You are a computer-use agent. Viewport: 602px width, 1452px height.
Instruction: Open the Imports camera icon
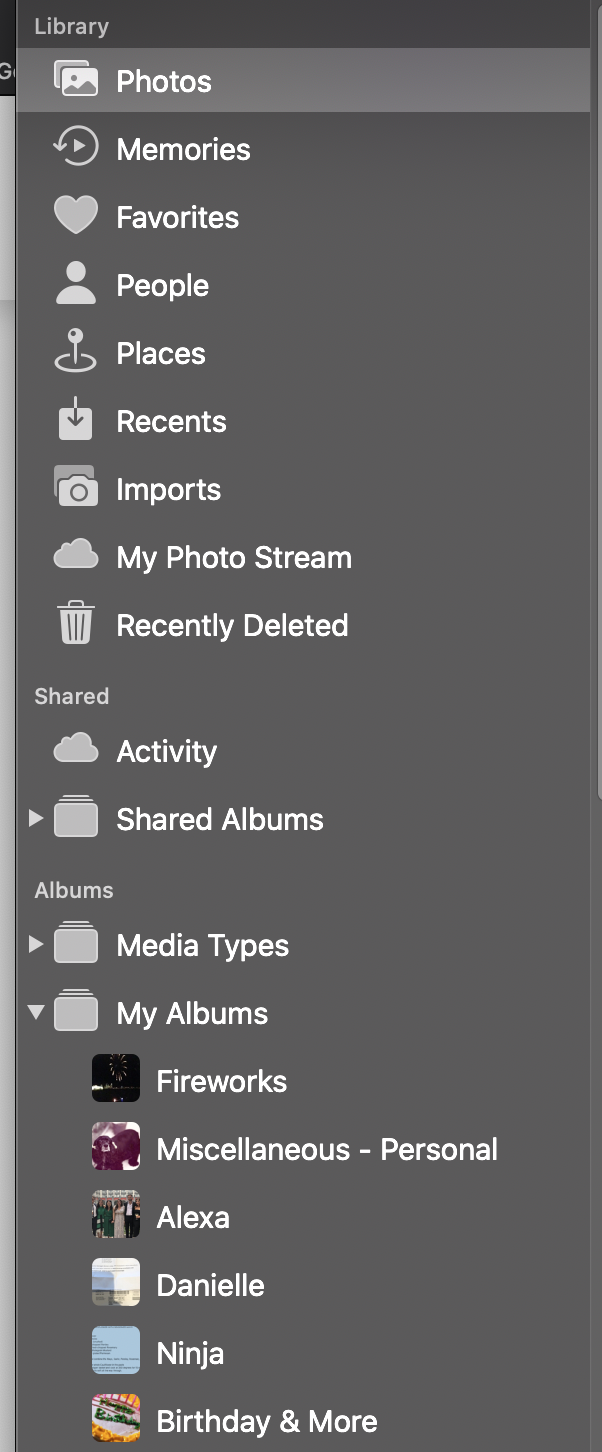[x=76, y=488]
